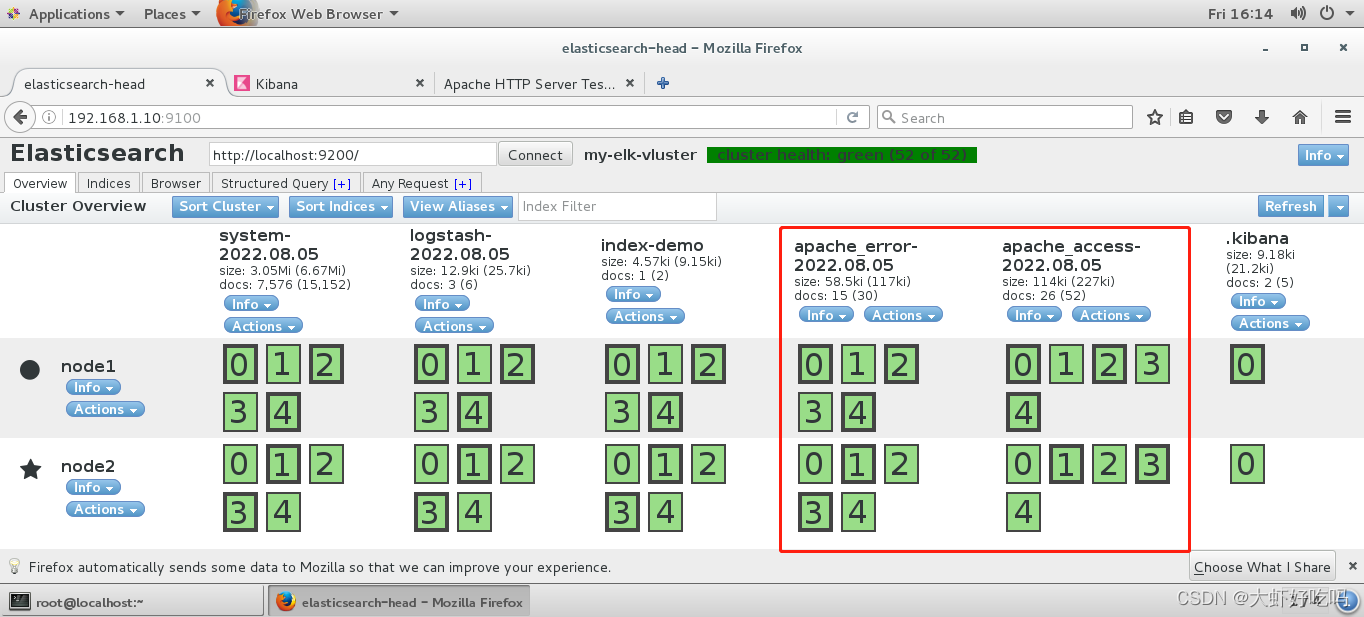Click the system volume speaker icon
This screenshot has height=617, width=1364.
tap(1298, 14)
